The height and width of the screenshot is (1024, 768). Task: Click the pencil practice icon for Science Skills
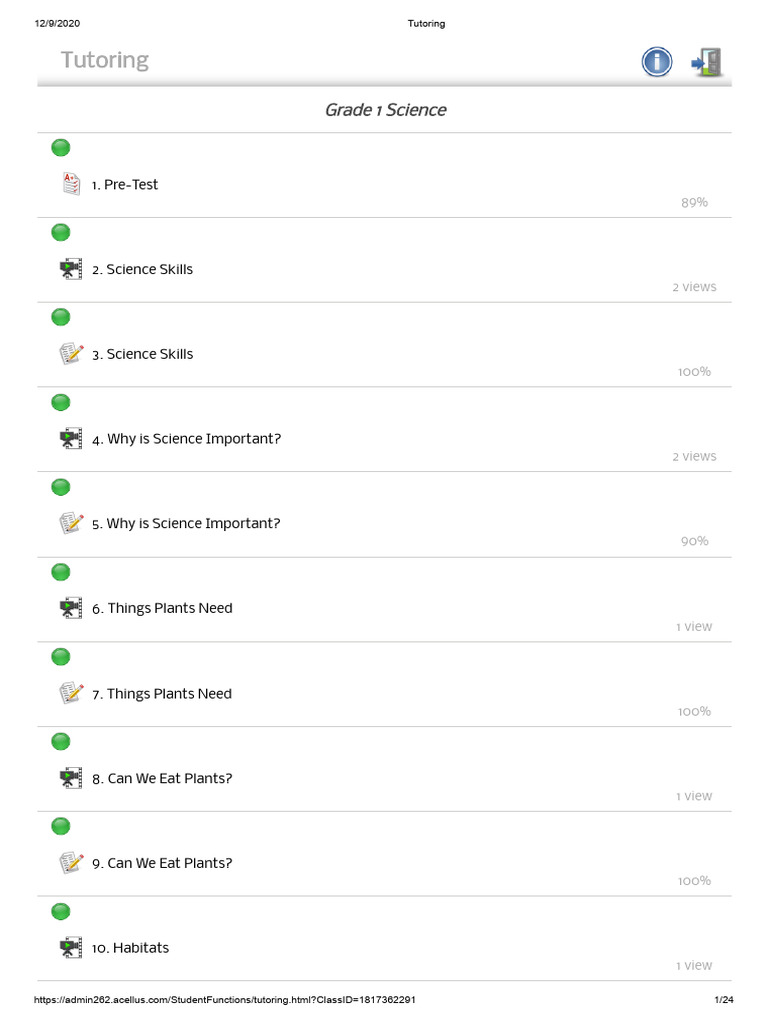pos(70,354)
